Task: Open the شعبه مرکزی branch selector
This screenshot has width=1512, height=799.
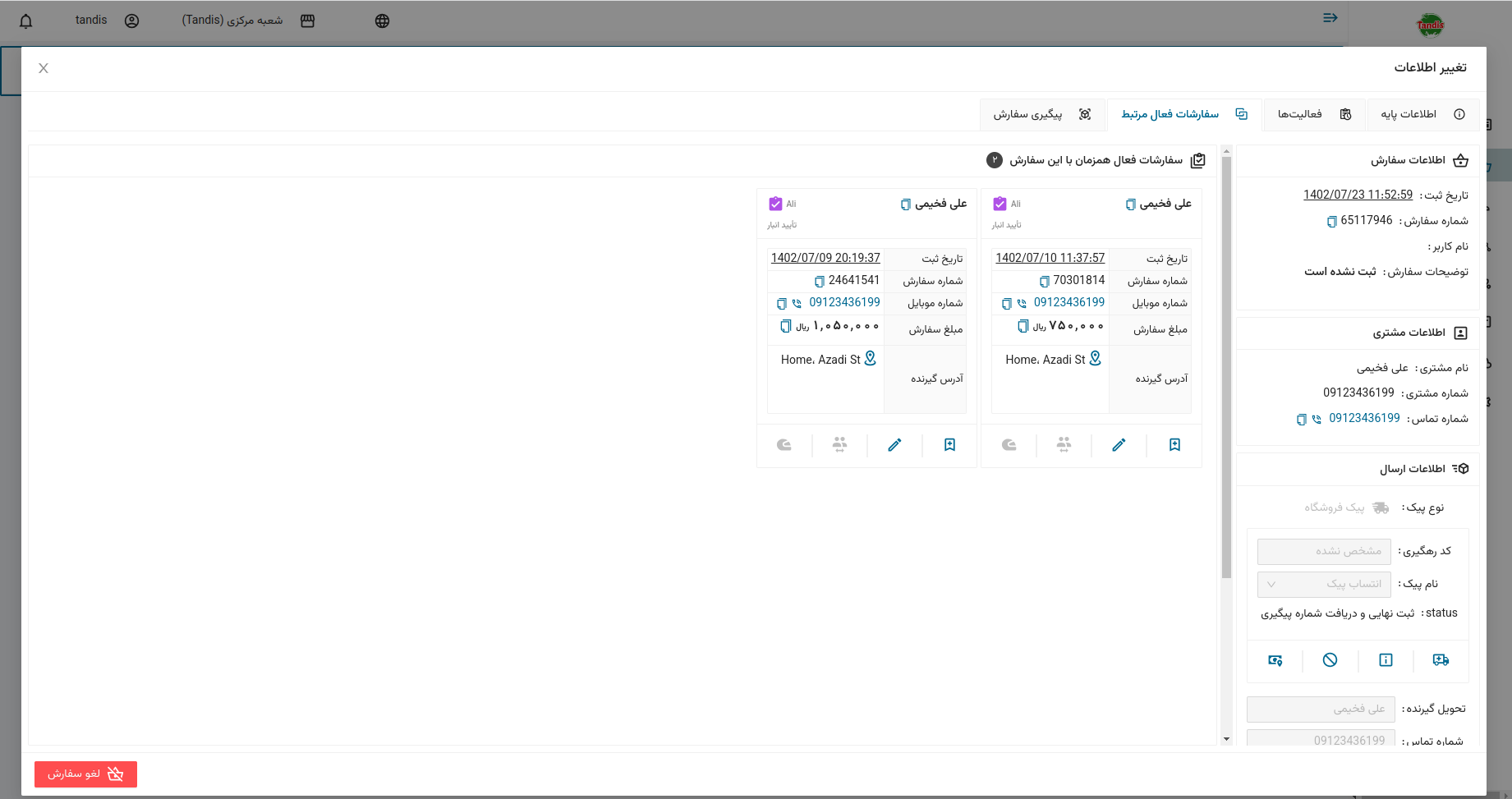Action: pyautogui.click(x=247, y=21)
